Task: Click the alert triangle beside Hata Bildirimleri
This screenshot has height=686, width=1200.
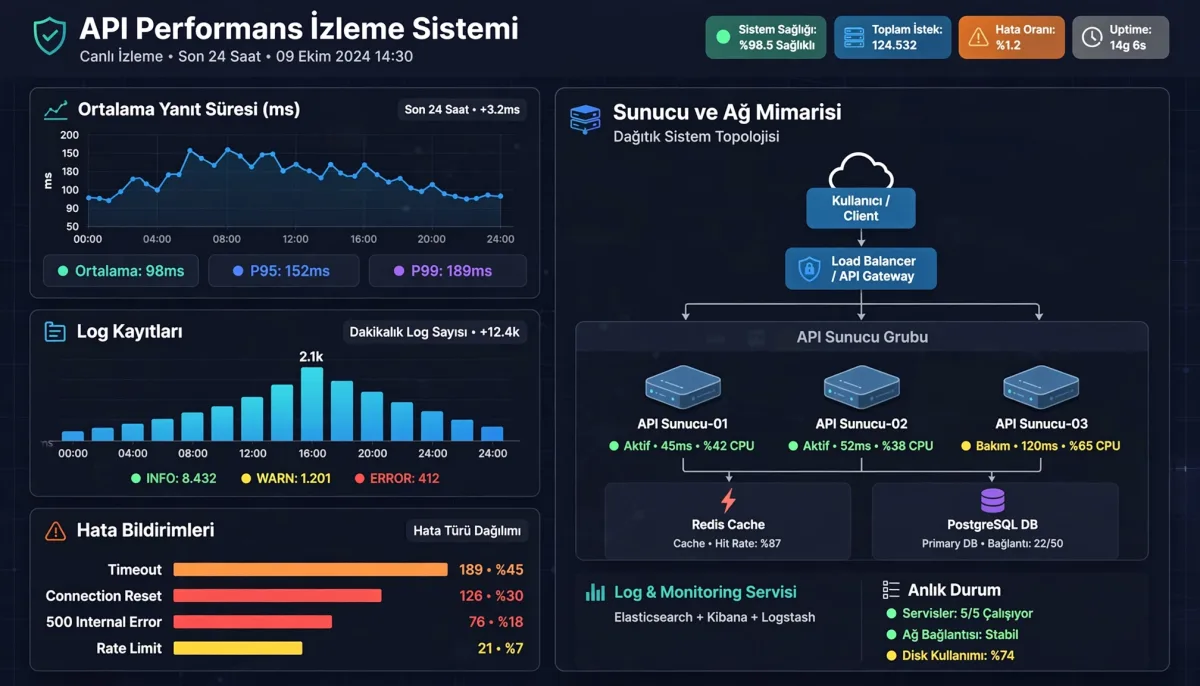Action: click(x=56, y=531)
